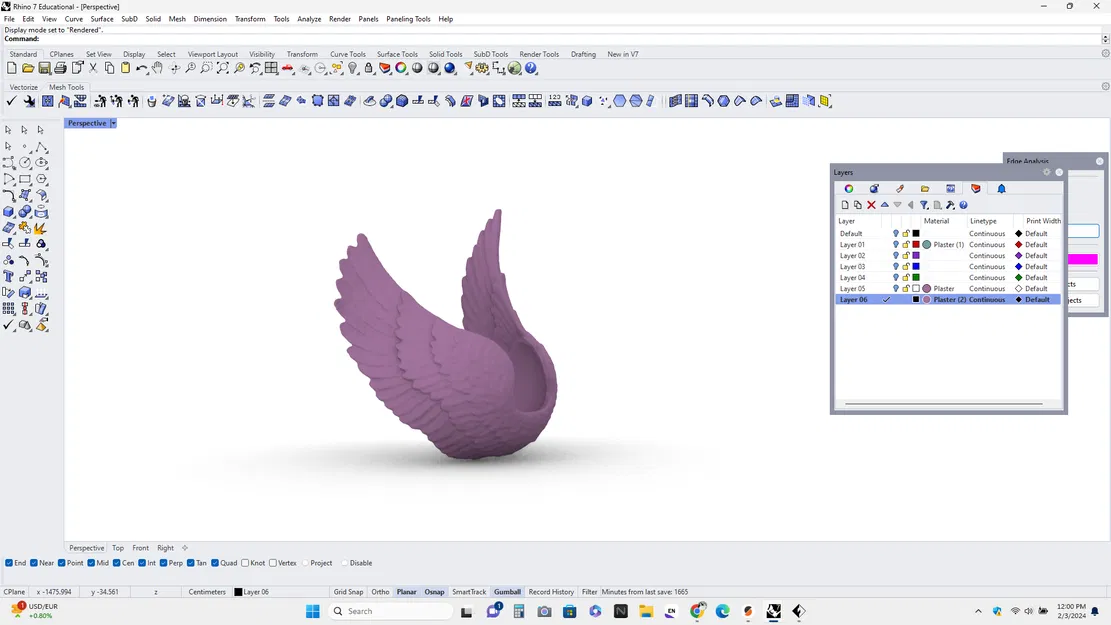Click the green color swatch of Layer 04
Viewport: 1111px width, 625px height.
pos(915,278)
